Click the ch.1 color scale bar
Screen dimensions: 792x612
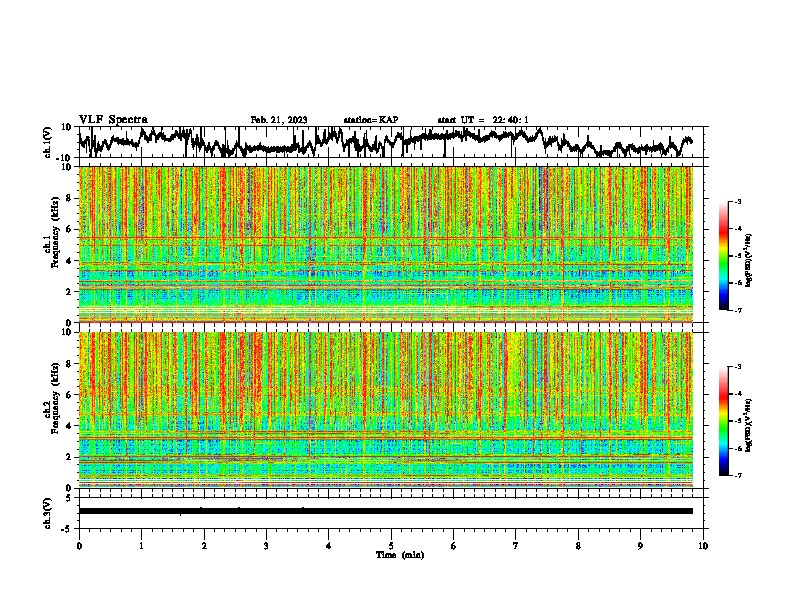pyautogui.click(x=724, y=256)
